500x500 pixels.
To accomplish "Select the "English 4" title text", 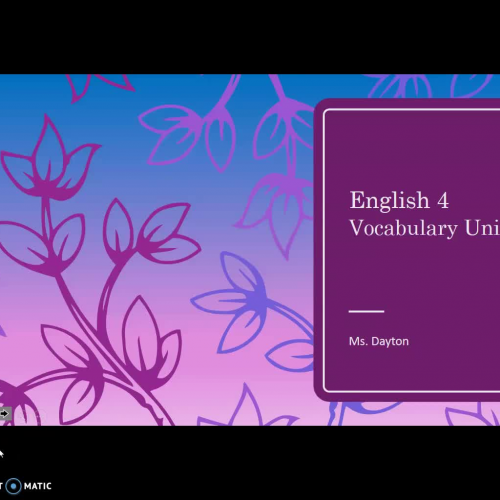I will 399,200.
